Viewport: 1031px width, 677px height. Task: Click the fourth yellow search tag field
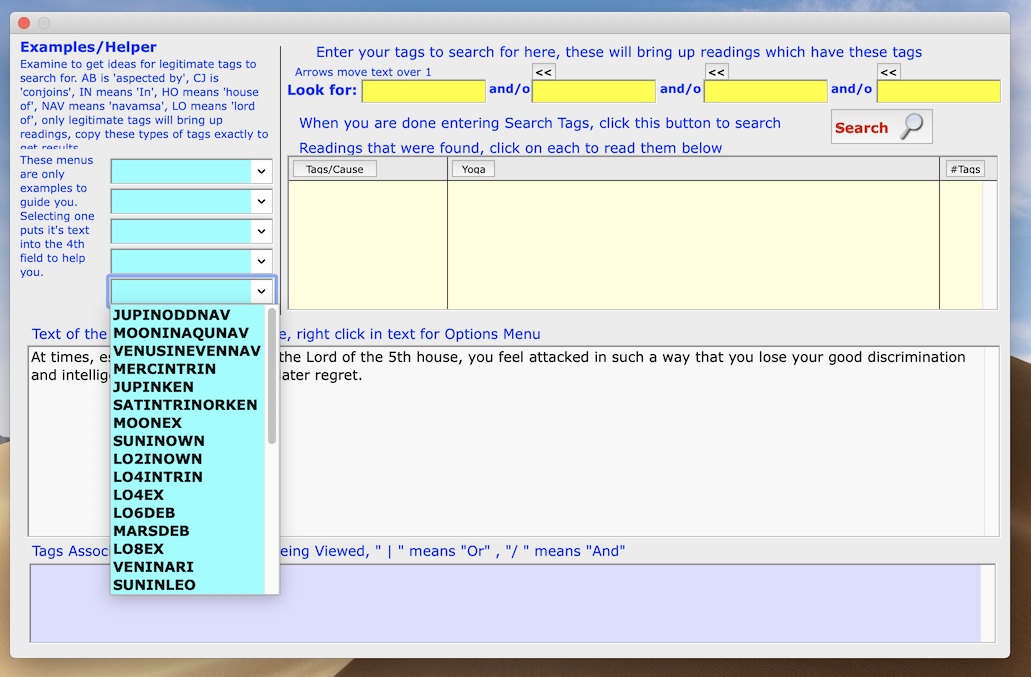(x=938, y=91)
